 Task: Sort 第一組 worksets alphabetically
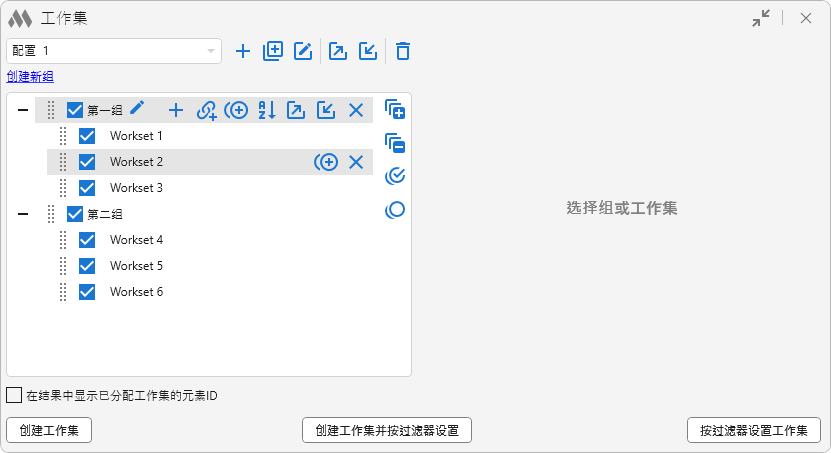click(266, 110)
